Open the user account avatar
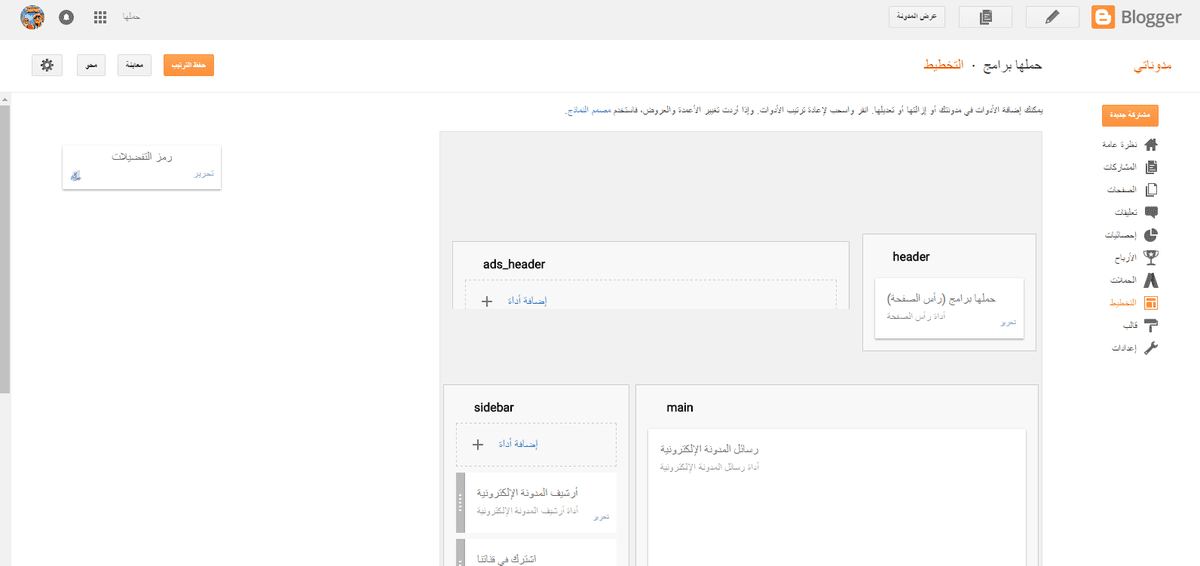 pos(32,17)
